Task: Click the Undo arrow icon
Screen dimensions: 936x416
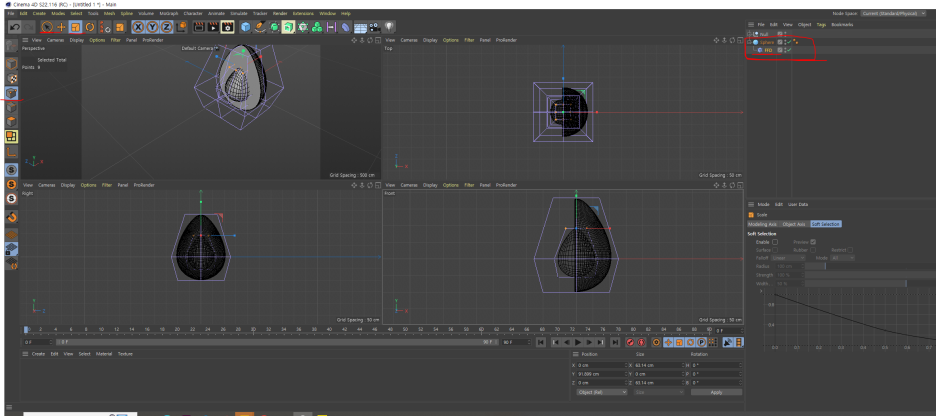Action: point(15,27)
